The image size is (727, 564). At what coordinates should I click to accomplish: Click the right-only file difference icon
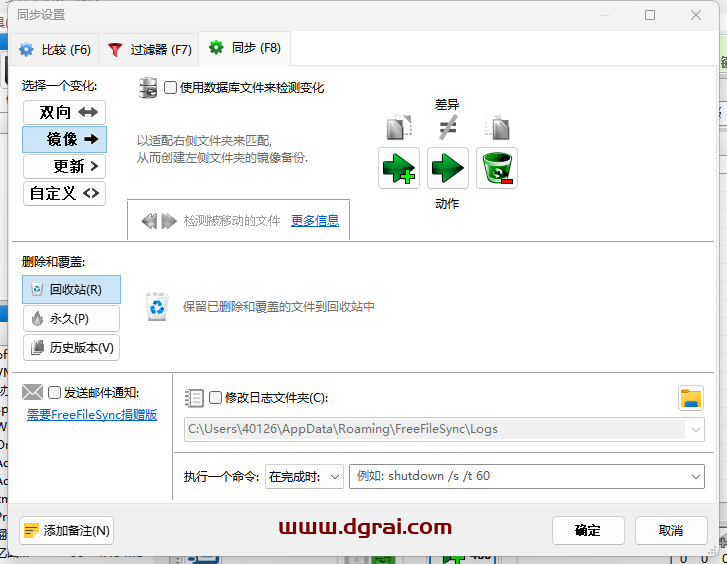tap(497, 128)
